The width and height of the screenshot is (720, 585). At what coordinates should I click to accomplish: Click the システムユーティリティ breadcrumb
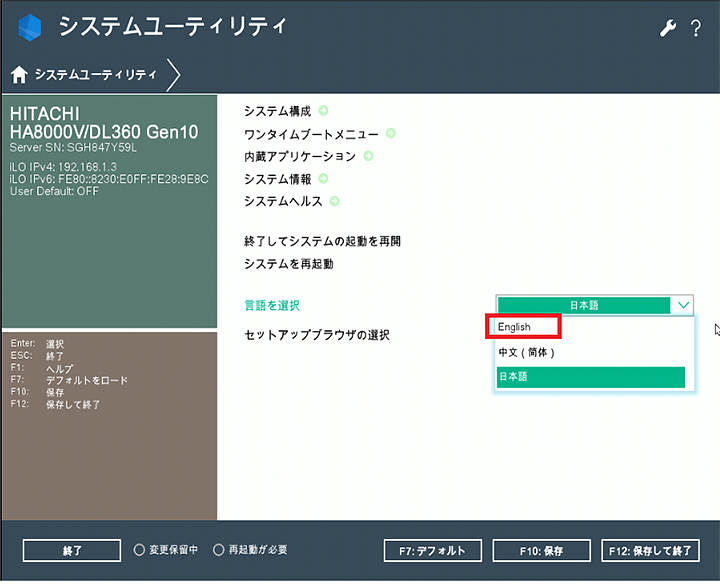click(96, 74)
